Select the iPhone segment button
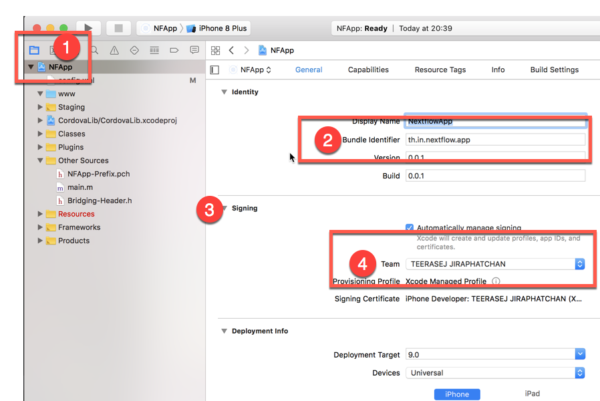The width and height of the screenshot is (600, 401). tap(457, 394)
